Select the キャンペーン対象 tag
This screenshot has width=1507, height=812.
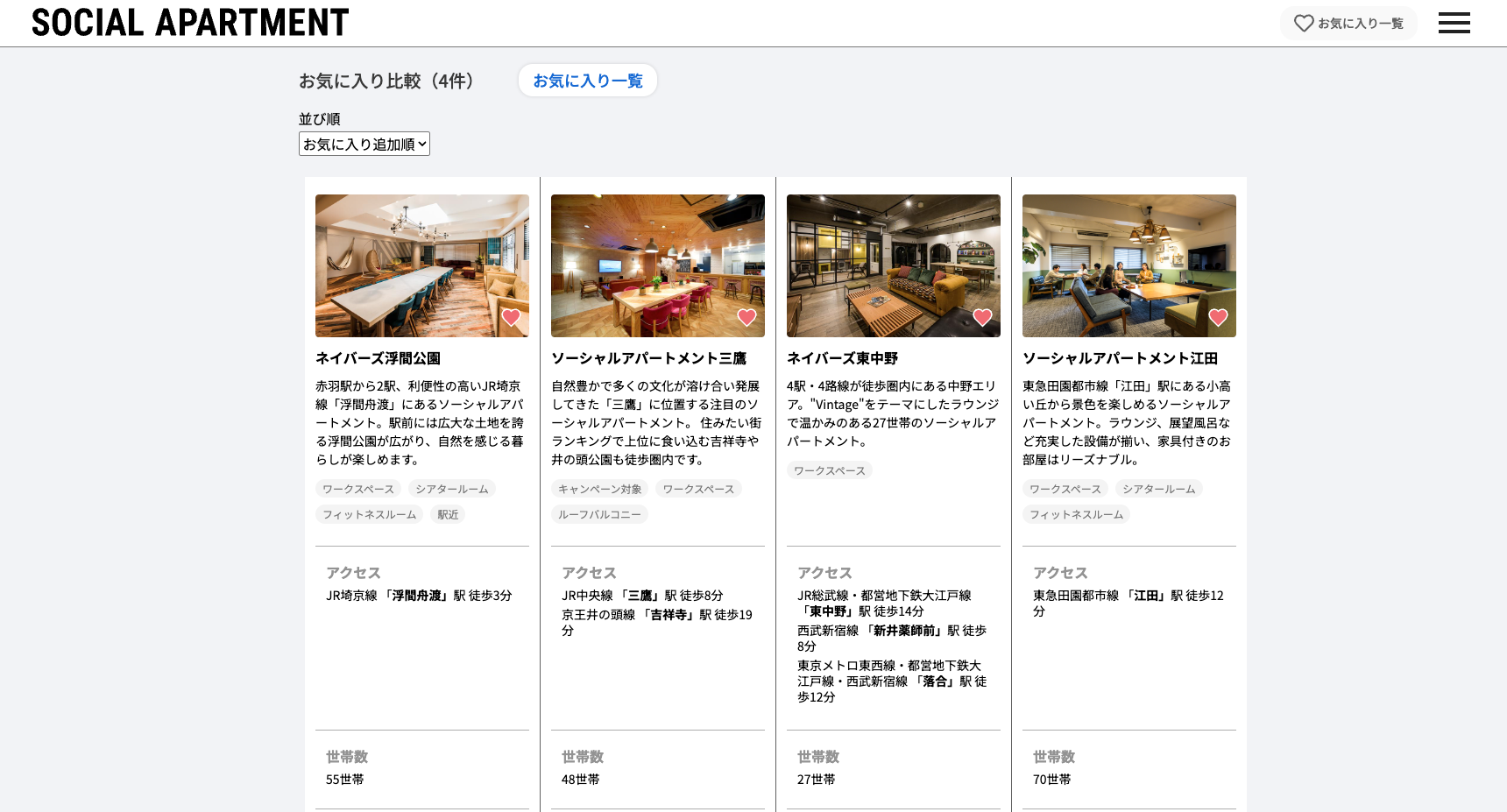599,489
